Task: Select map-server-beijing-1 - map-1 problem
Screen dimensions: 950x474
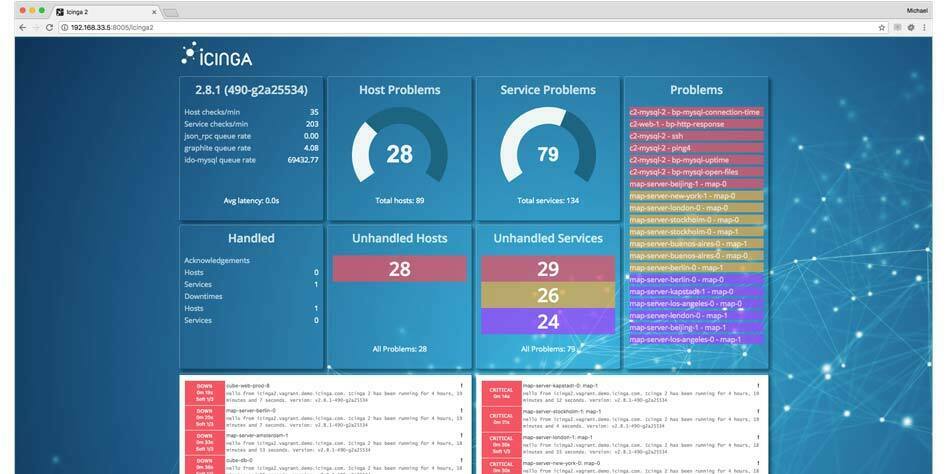Action: (x=696, y=327)
